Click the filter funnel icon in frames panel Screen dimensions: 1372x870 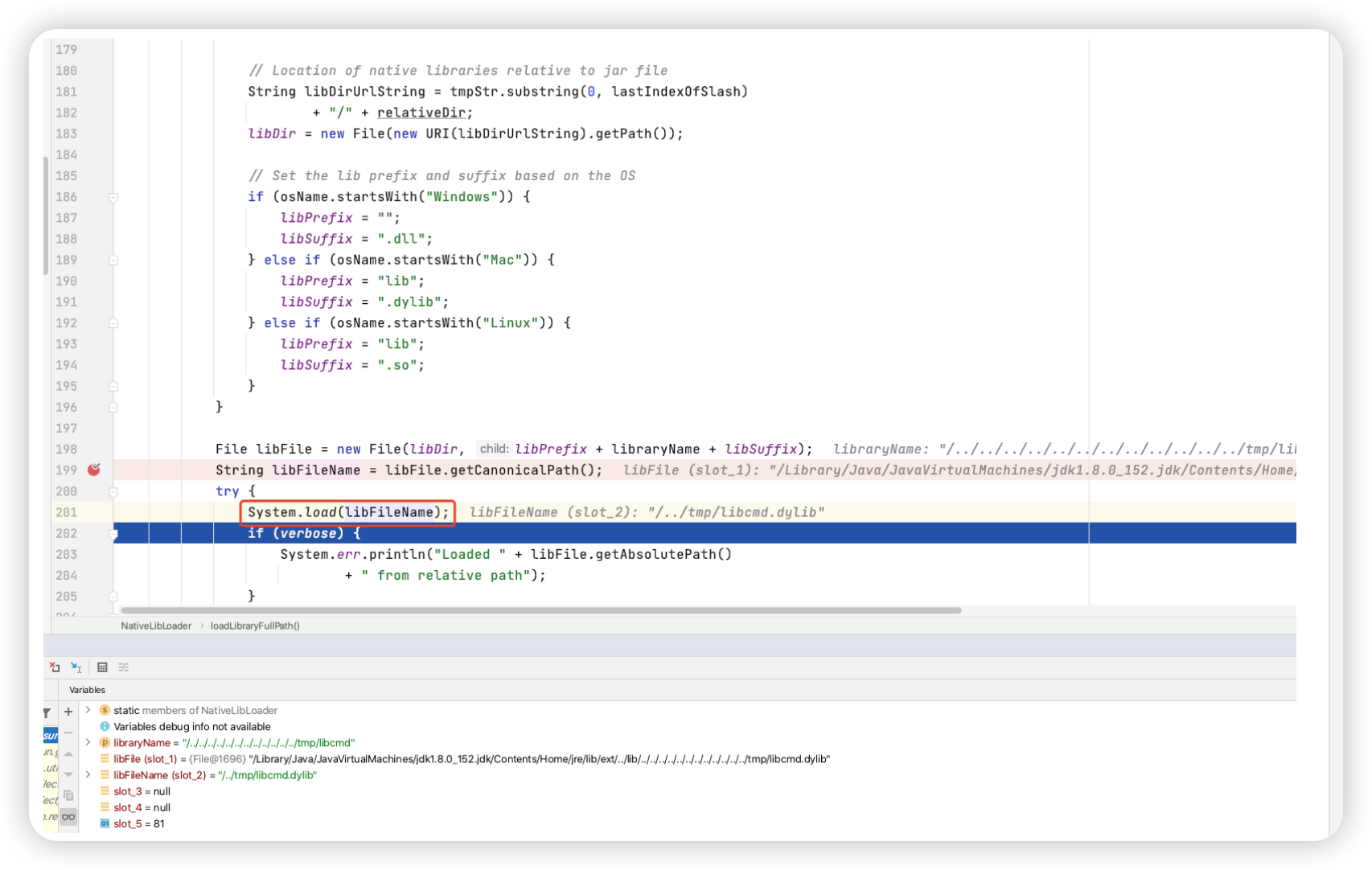pyautogui.click(x=47, y=712)
